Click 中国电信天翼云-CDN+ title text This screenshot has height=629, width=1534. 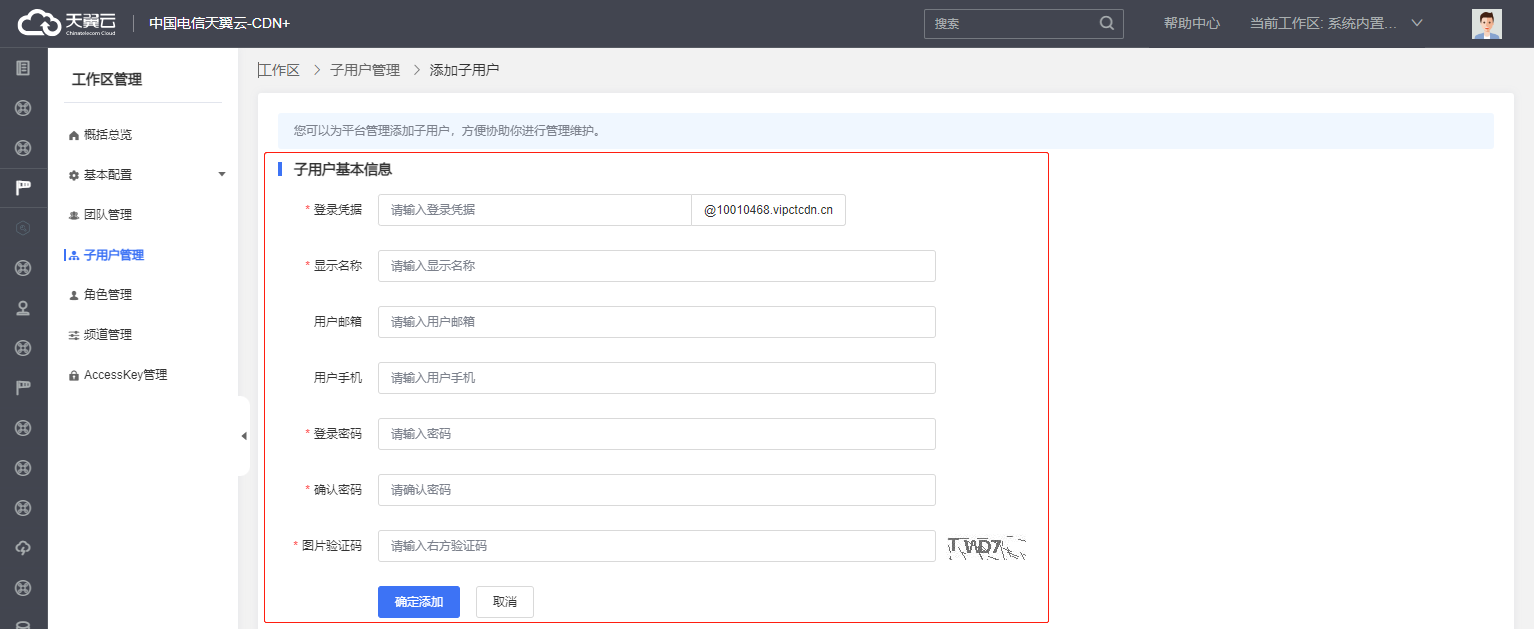point(220,23)
